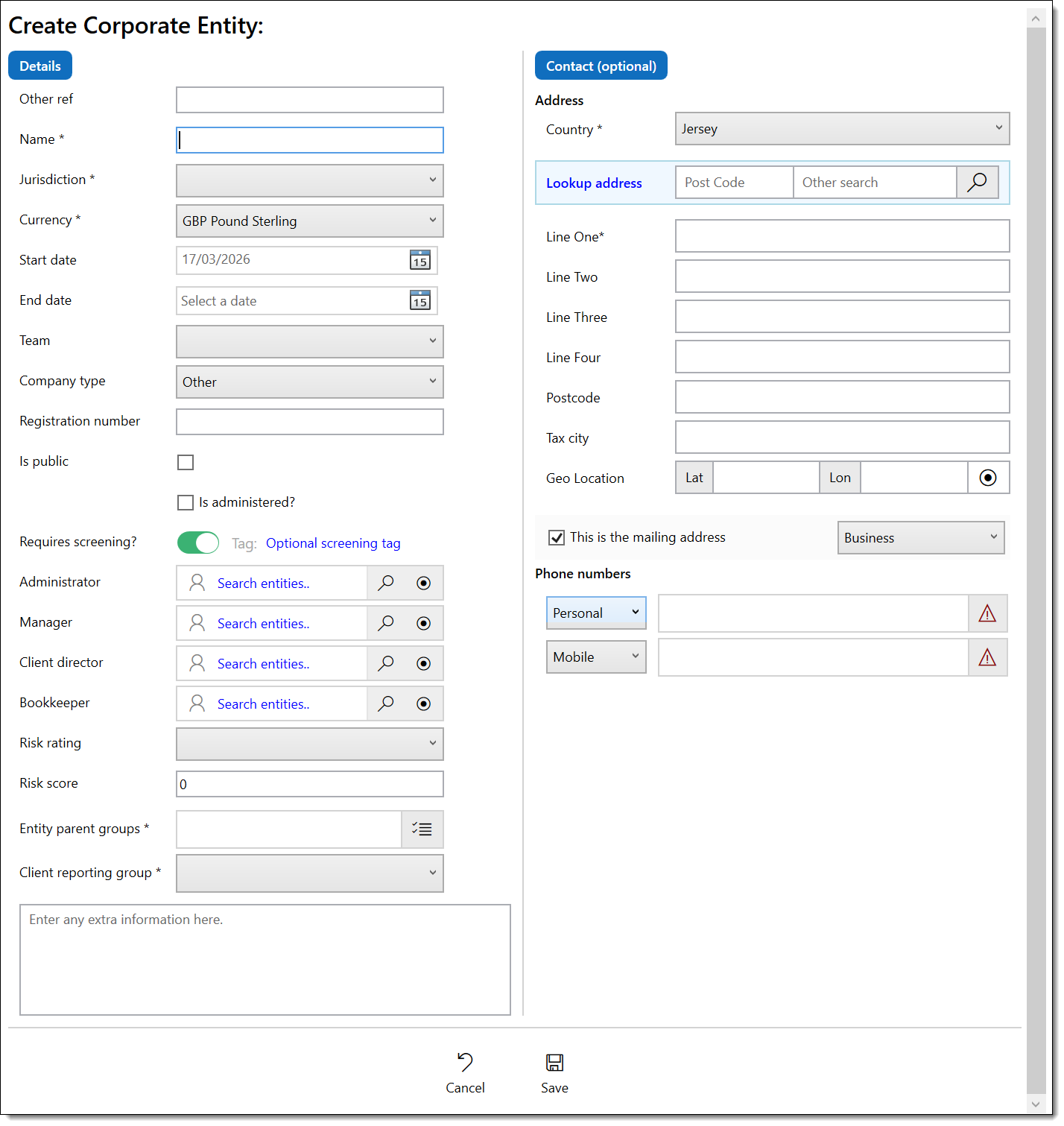This screenshot has height=1126, width=1064.
Task: Type in the Risk score field
Action: click(x=309, y=784)
